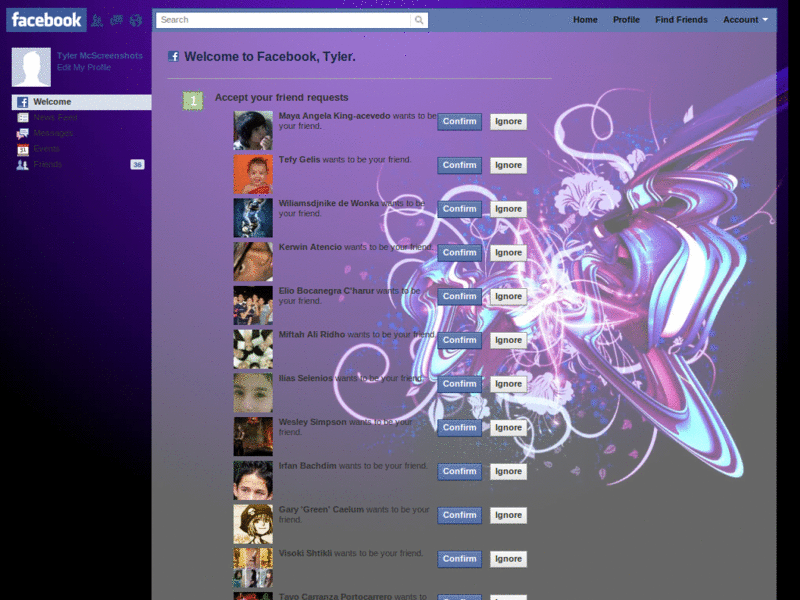Image resolution: width=800 pixels, height=600 pixels.
Task: Ignore Visoki Shtikli's request
Action: (508, 559)
